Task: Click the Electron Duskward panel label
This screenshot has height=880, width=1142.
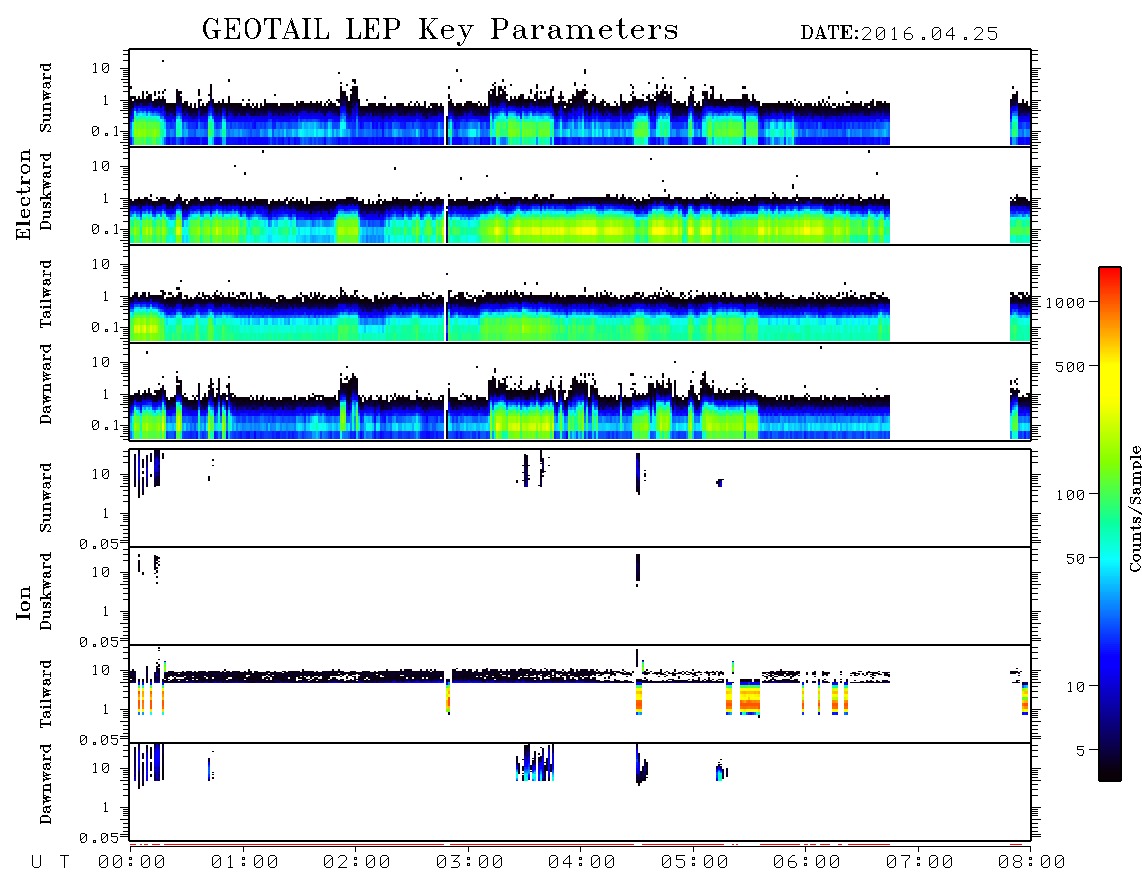Action: coord(46,192)
